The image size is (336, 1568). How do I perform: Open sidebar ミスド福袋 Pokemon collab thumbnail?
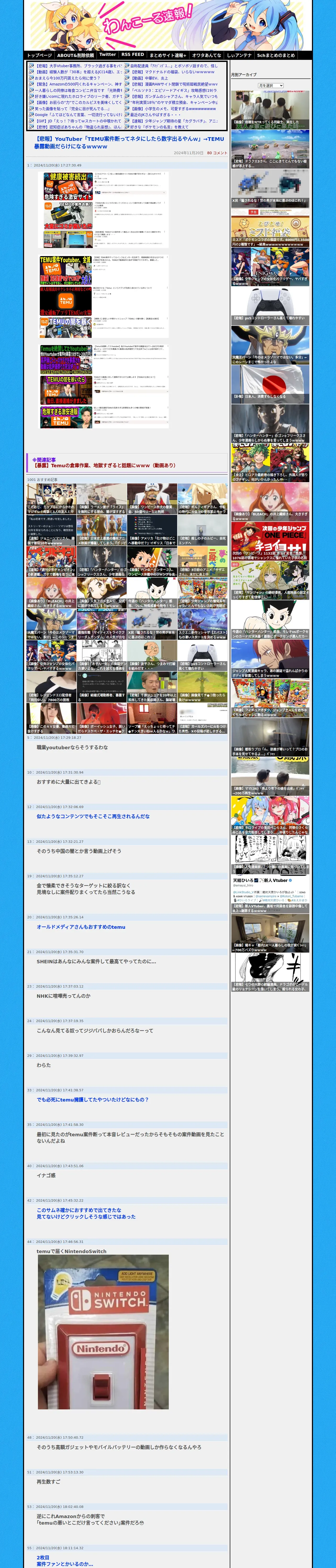(270, 228)
